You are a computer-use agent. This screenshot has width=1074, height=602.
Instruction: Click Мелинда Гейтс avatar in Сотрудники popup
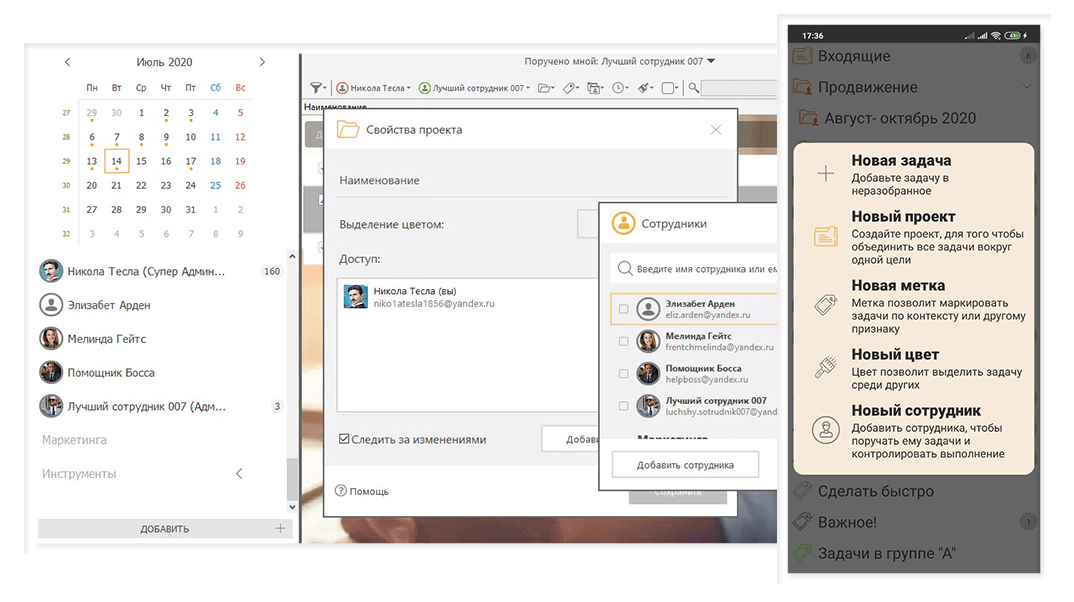pos(648,341)
